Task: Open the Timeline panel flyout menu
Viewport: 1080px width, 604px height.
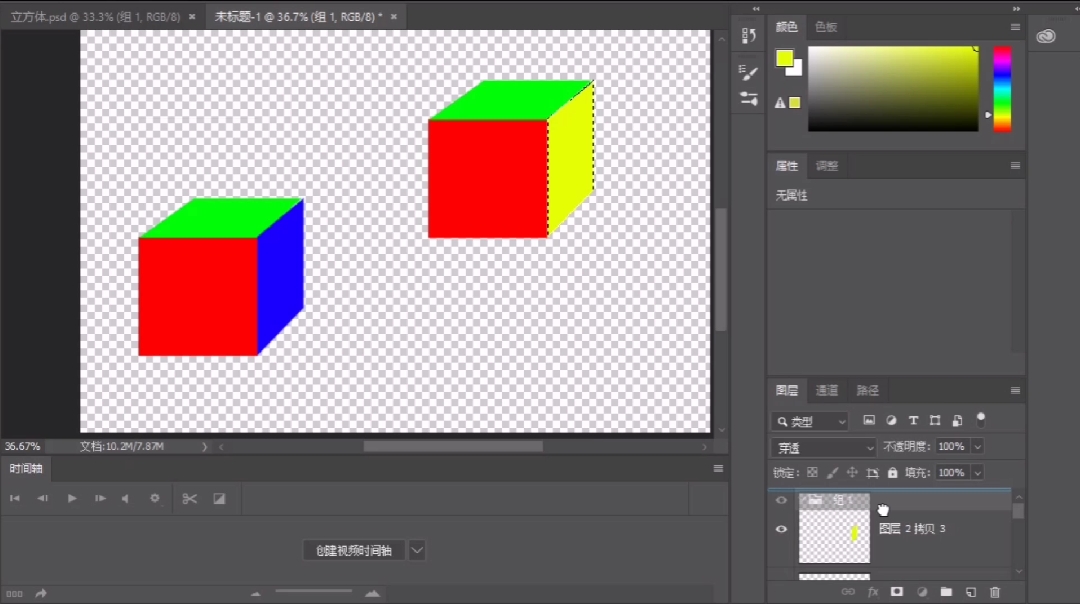Action: pos(718,468)
